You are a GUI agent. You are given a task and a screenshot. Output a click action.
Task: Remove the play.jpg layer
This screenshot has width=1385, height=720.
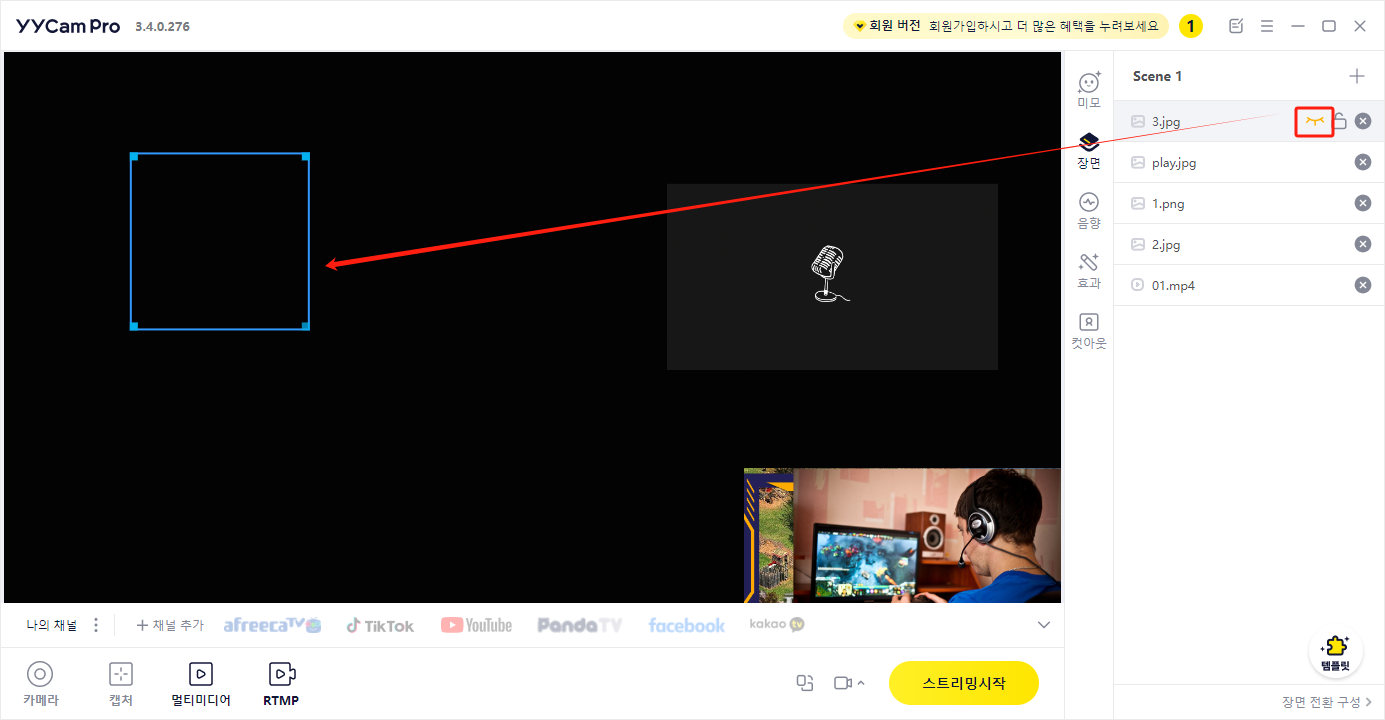point(1363,162)
